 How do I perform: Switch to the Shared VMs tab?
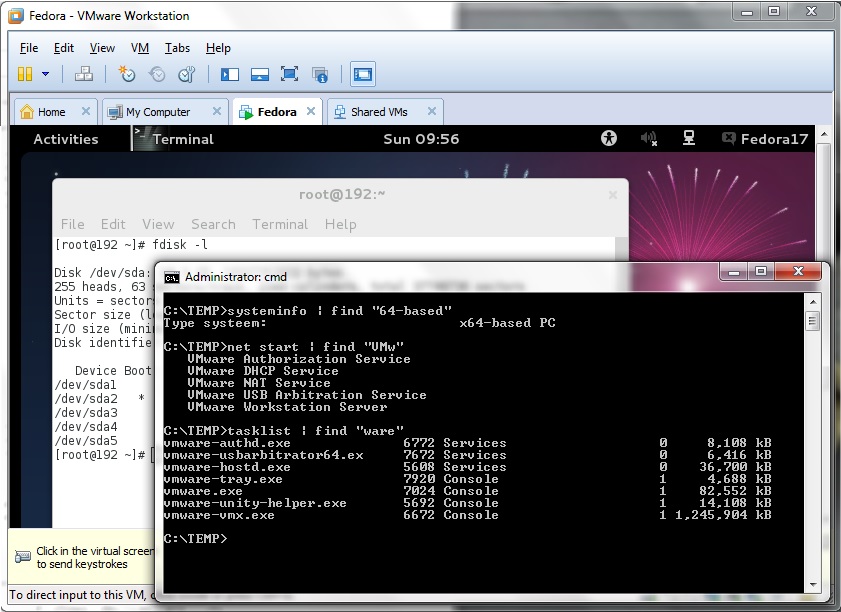[x=378, y=112]
